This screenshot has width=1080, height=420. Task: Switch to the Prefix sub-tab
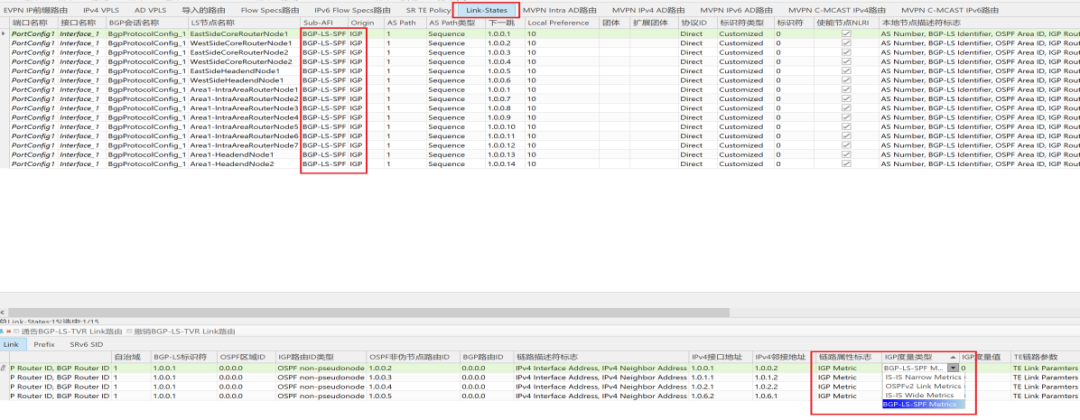click(44, 344)
